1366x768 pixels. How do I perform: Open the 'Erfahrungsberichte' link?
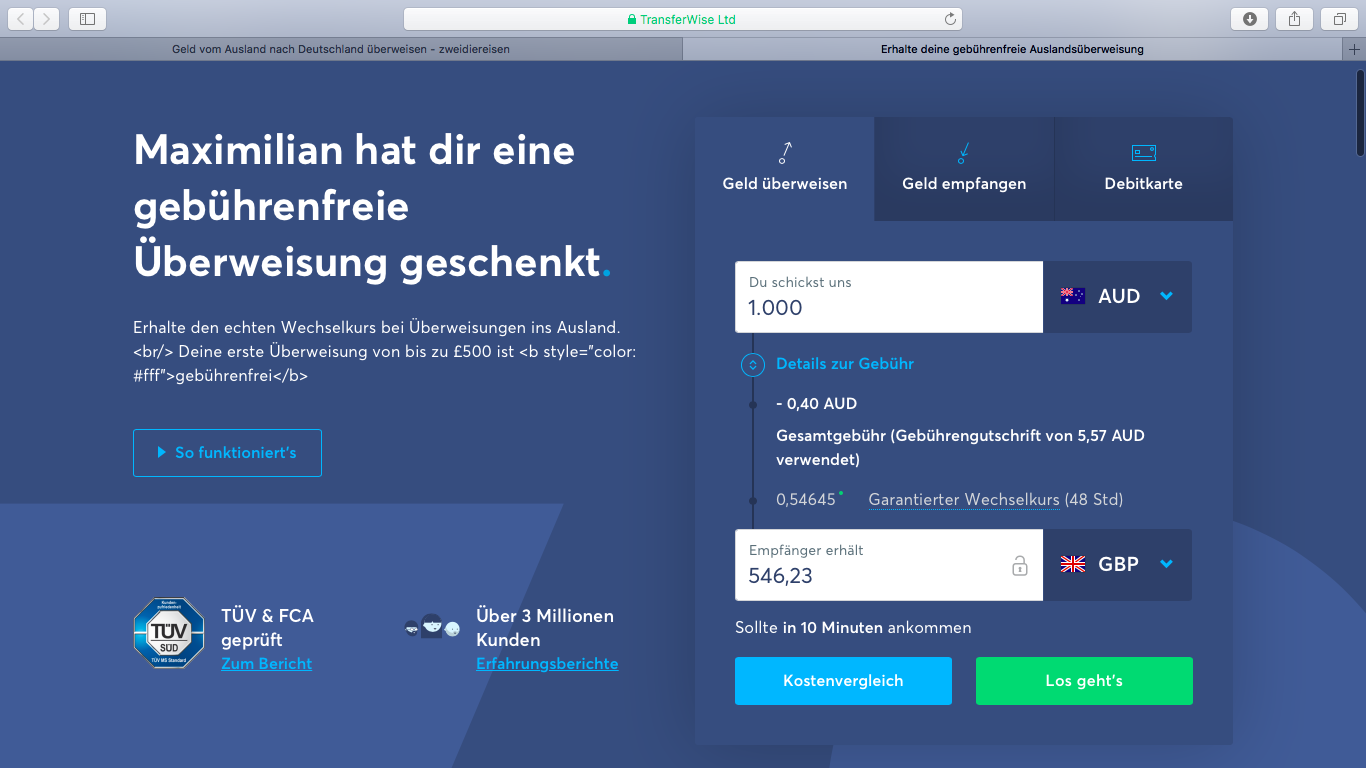click(x=547, y=664)
